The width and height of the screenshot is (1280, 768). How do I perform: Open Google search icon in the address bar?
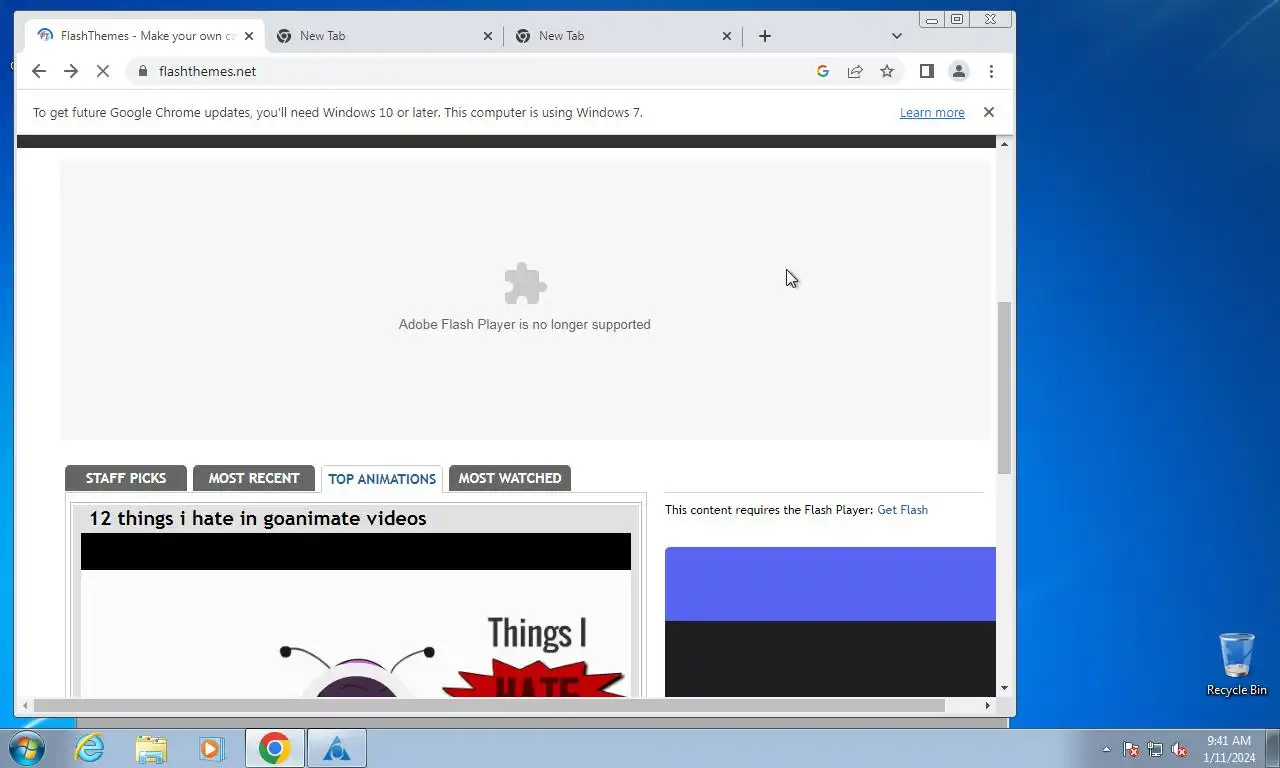823,71
